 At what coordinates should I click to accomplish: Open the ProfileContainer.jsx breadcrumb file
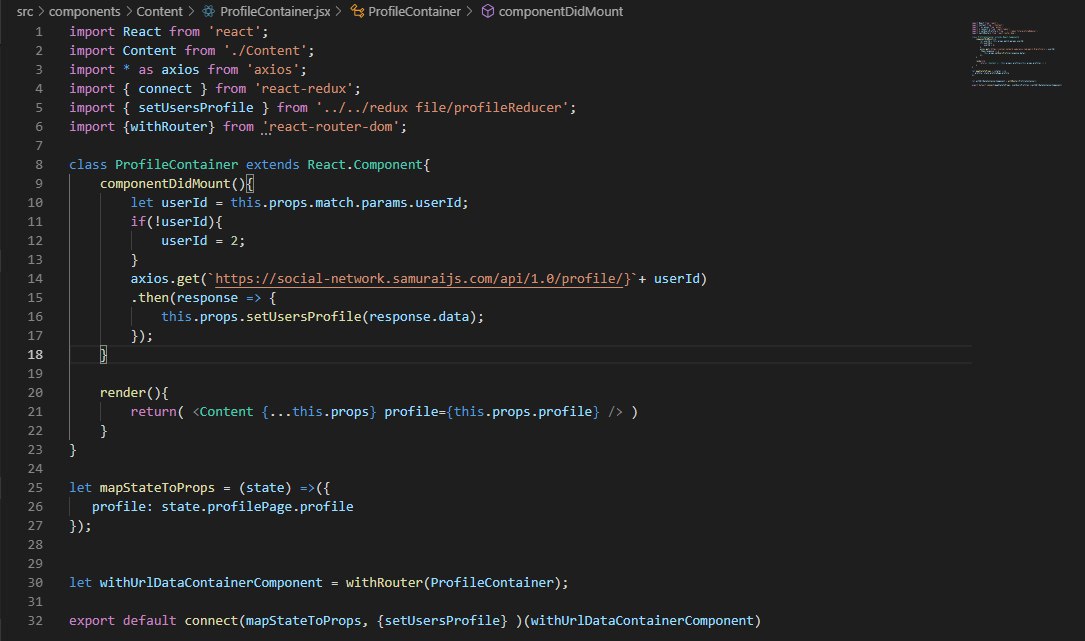tap(275, 11)
